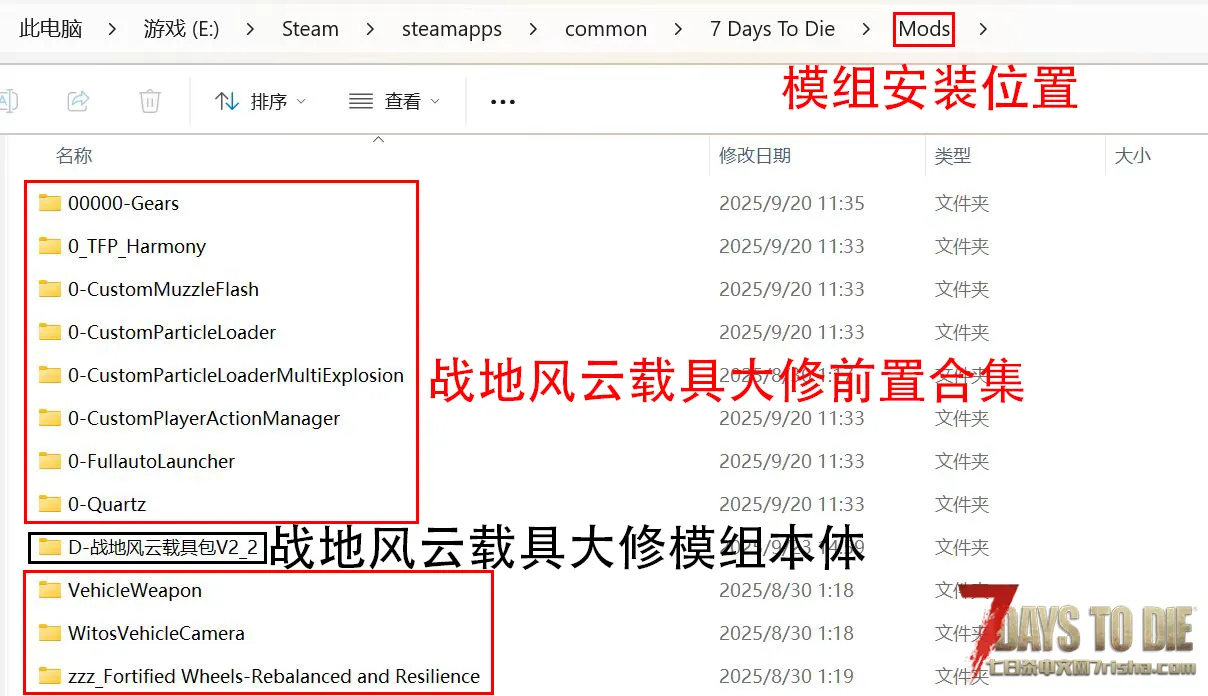Click the rename icon in toolbar
This screenshot has width=1208, height=696.
click(x=8, y=101)
